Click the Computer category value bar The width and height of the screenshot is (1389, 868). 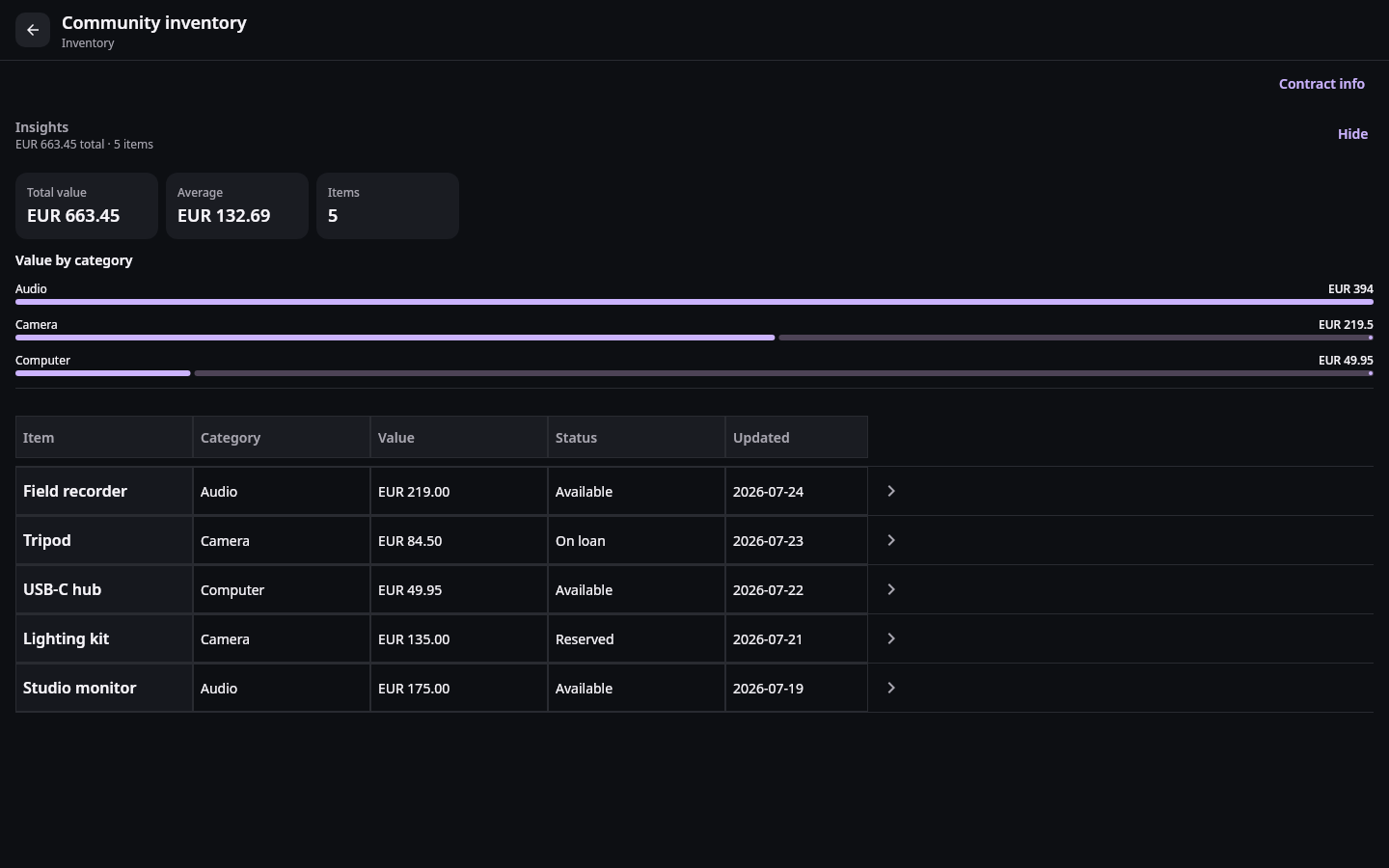tap(694, 373)
